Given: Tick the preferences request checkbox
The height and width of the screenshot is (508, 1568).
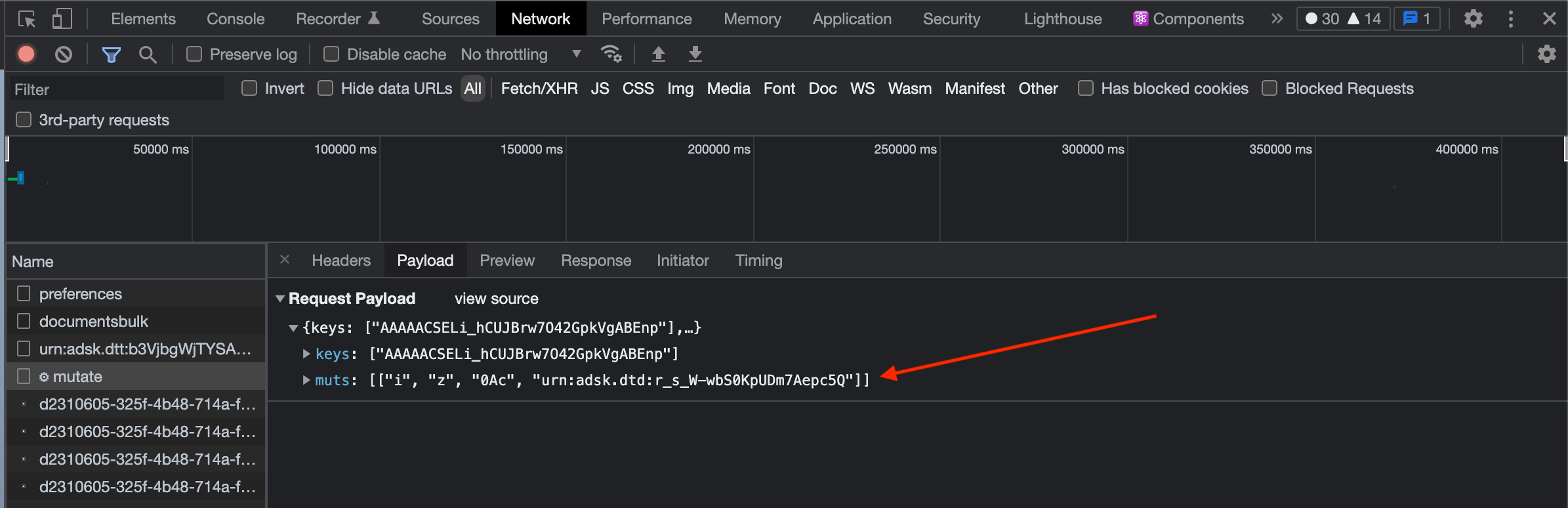Looking at the screenshot, I should [x=24, y=293].
